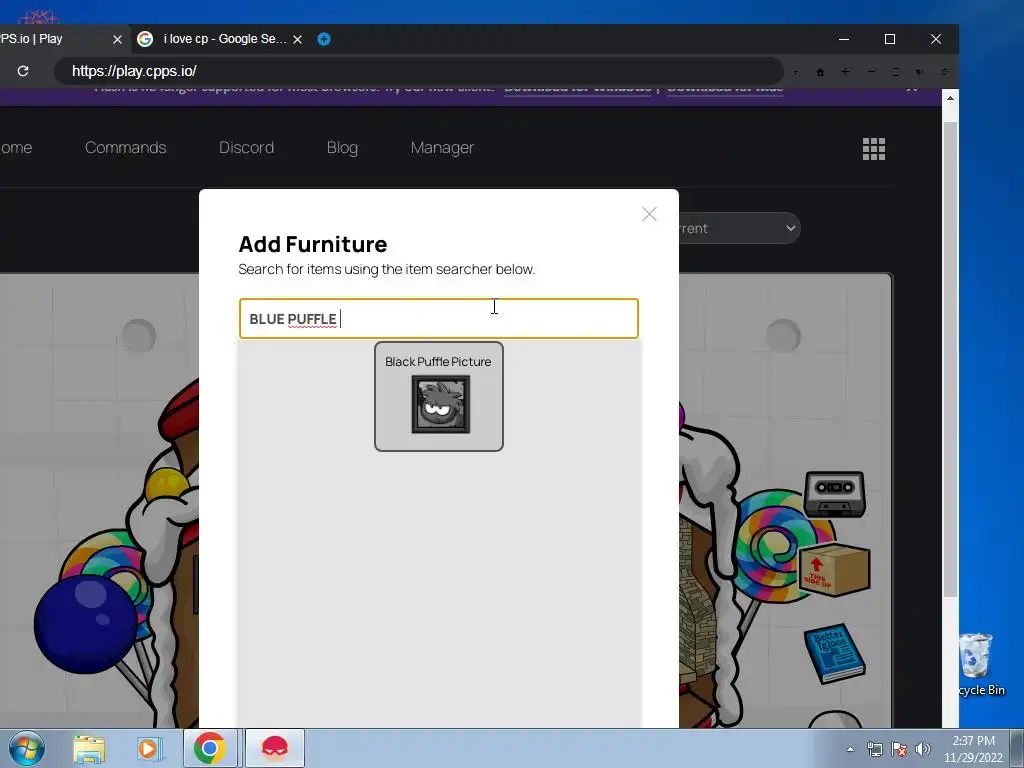Show hidden system tray icons

[850, 749]
